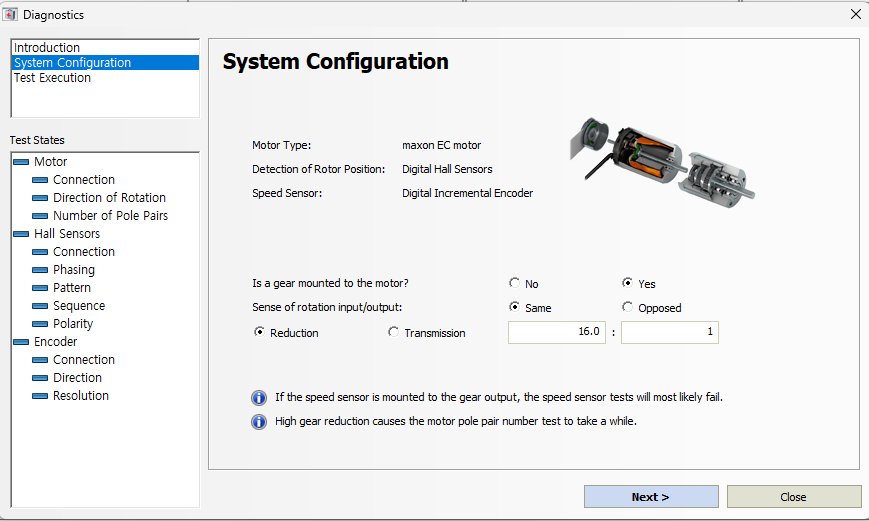Click the gear ratio field showing 1
The image size is (869, 521).
point(669,332)
